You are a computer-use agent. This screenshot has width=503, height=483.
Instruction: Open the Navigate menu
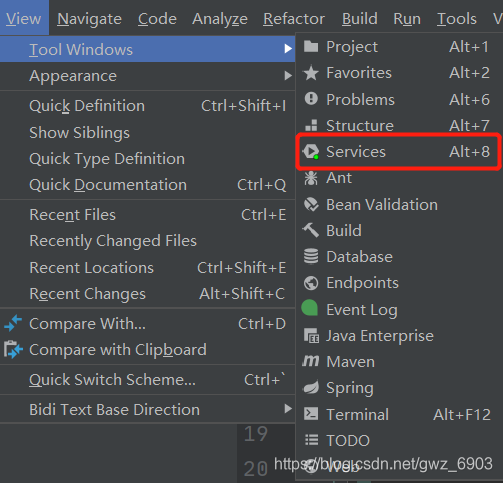[x=89, y=19]
